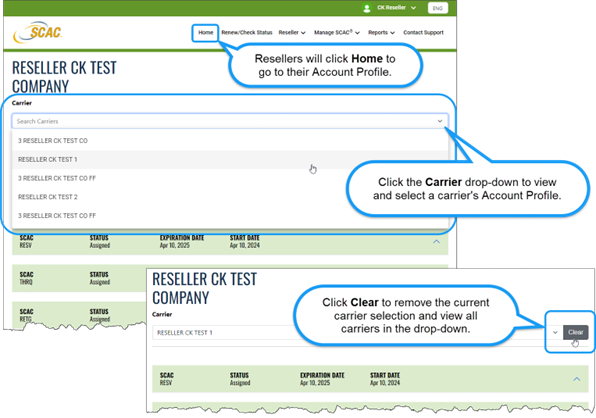Select carrier RESELLER CK TEST 1 in list
596x418 pixels.
pyautogui.click(x=230, y=159)
